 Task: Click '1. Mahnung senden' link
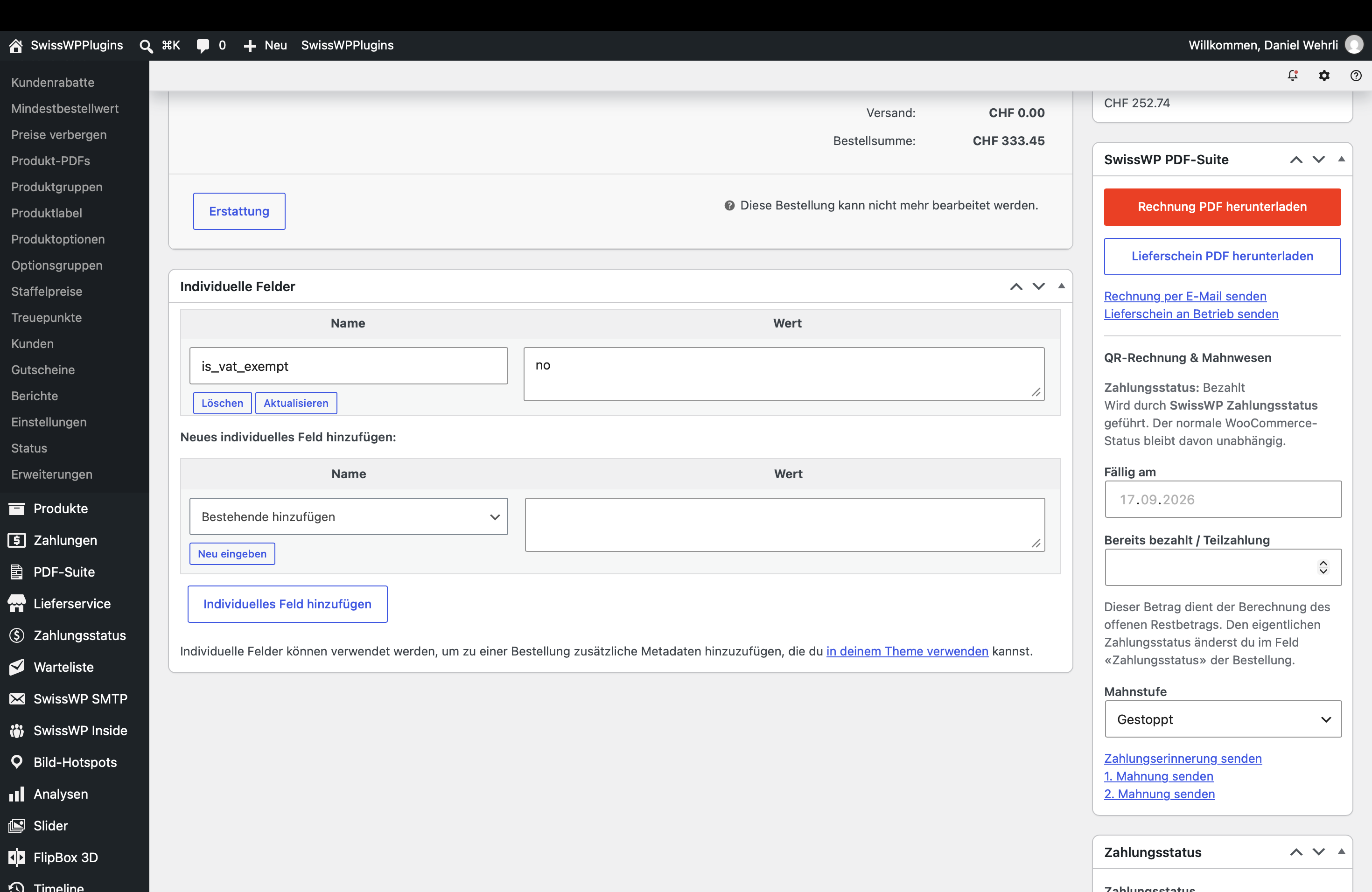1159,776
